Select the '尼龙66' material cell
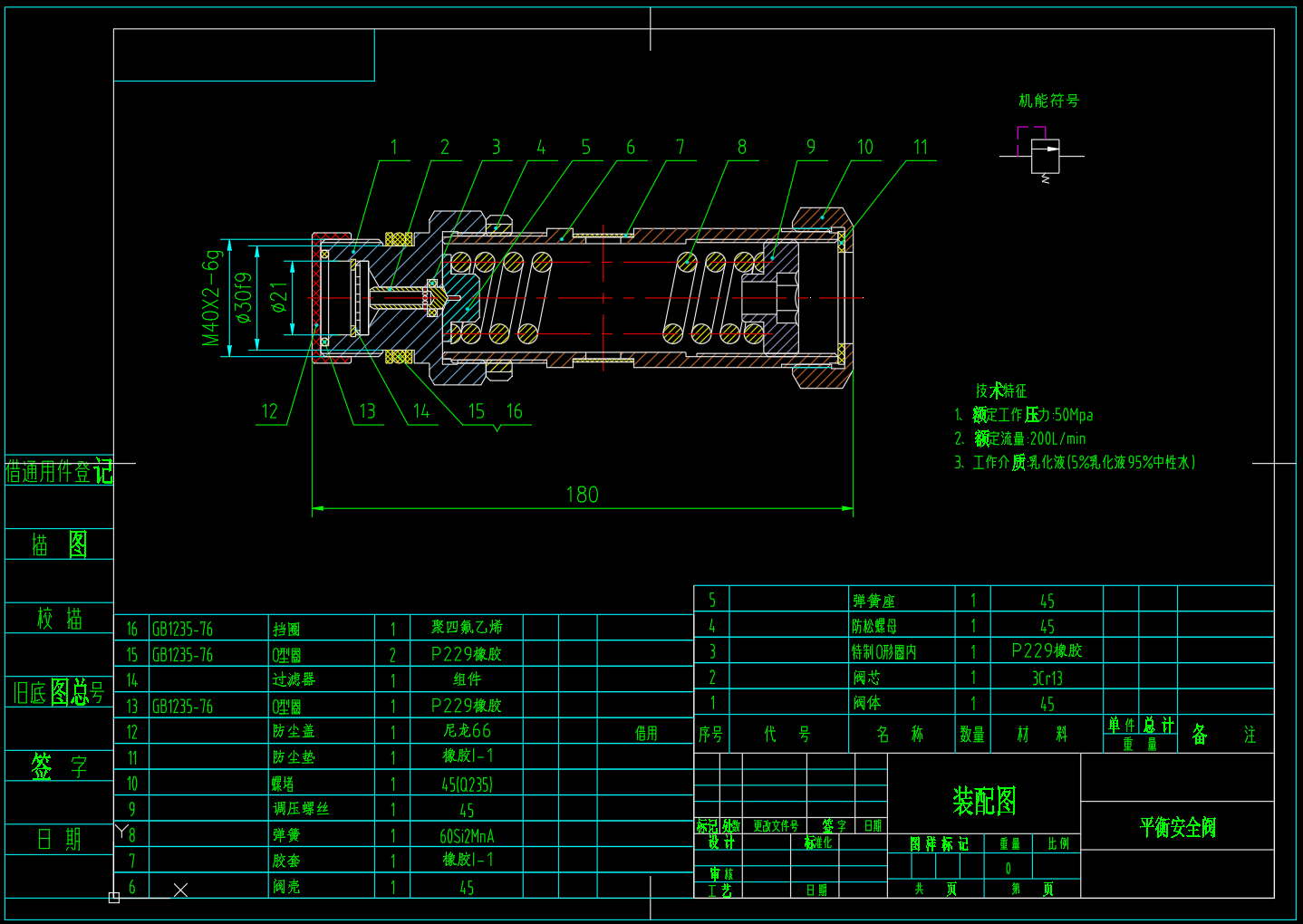Viewport: 1303px width, 924px height. [467, 731]
